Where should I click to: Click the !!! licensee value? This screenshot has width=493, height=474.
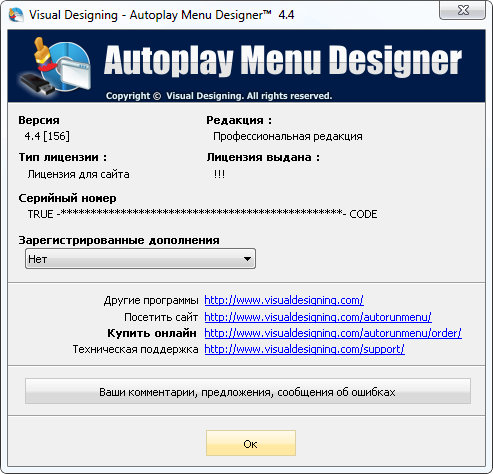tap(219, 174)
